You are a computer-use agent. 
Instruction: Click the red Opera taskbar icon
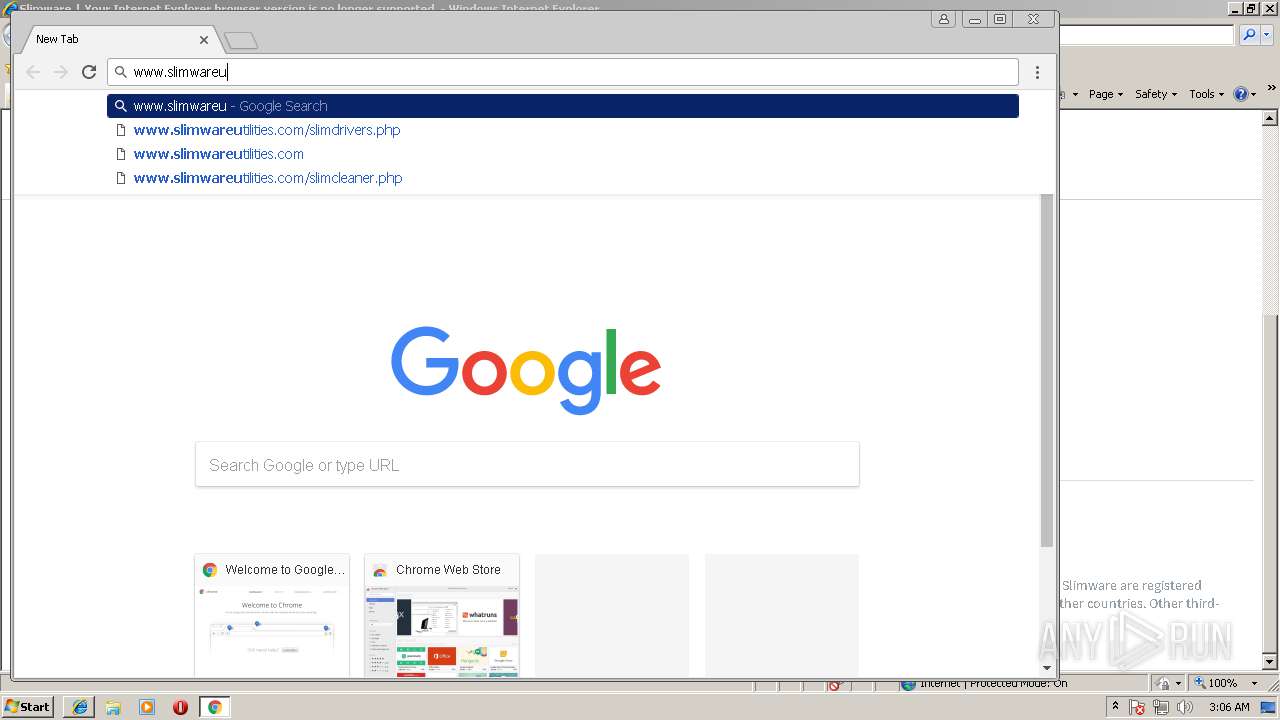point(180,707)
